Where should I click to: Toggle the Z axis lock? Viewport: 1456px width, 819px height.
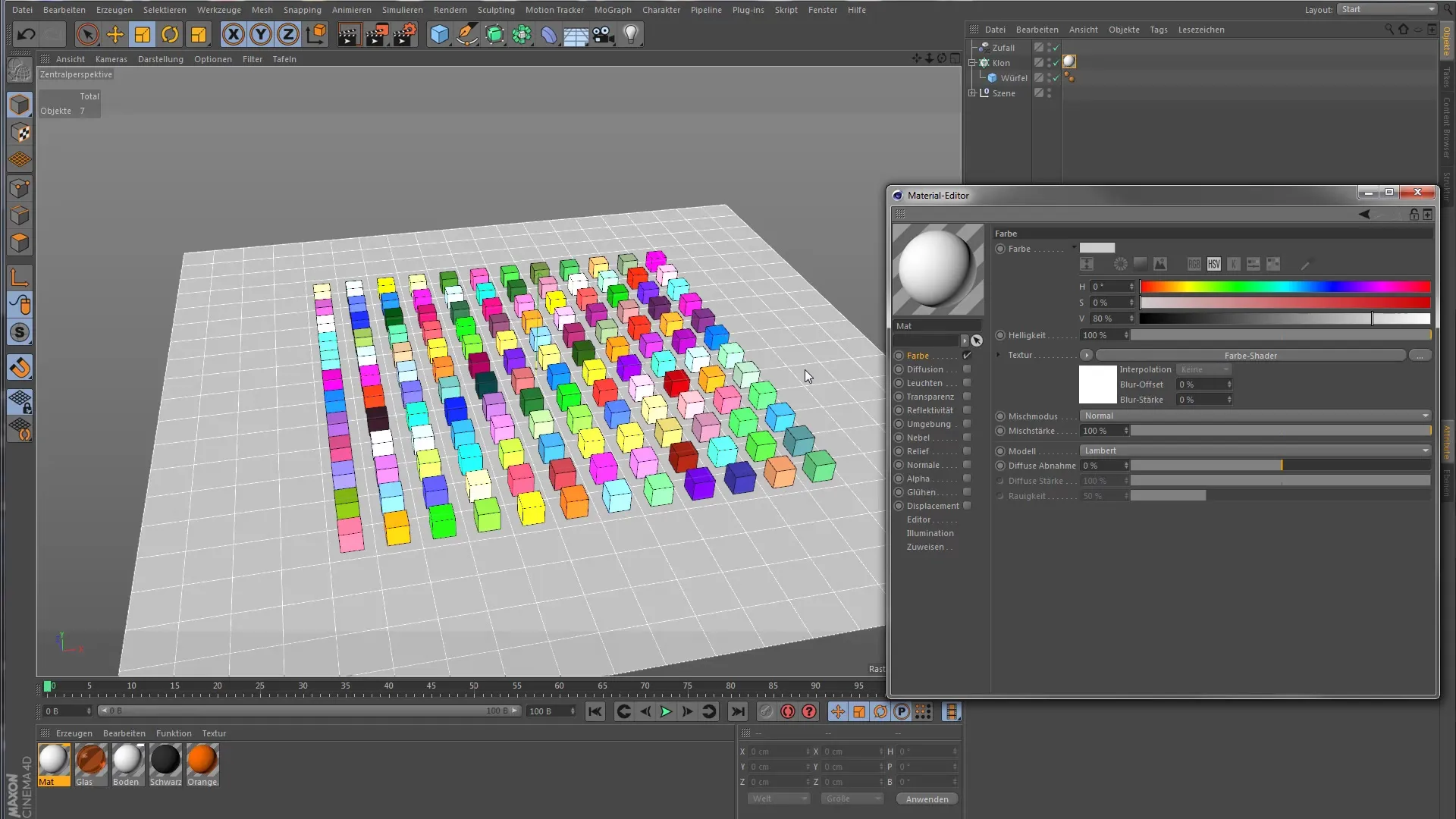pos(288,34)
